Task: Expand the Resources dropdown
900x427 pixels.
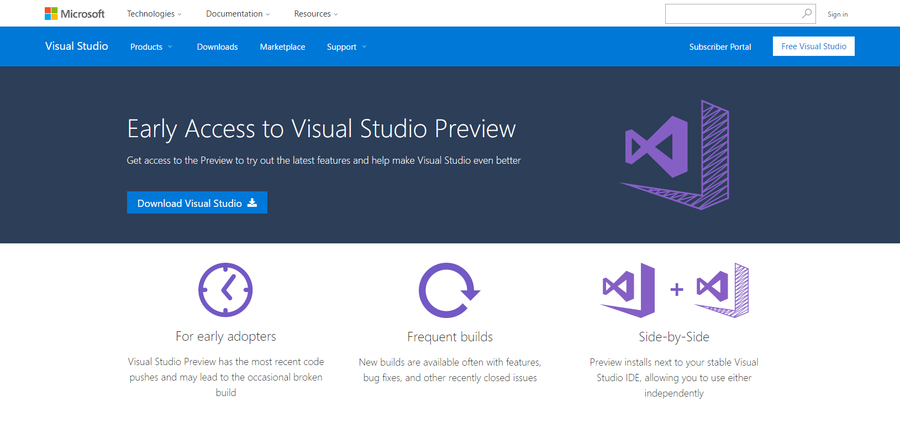Action: pos(316,14)
